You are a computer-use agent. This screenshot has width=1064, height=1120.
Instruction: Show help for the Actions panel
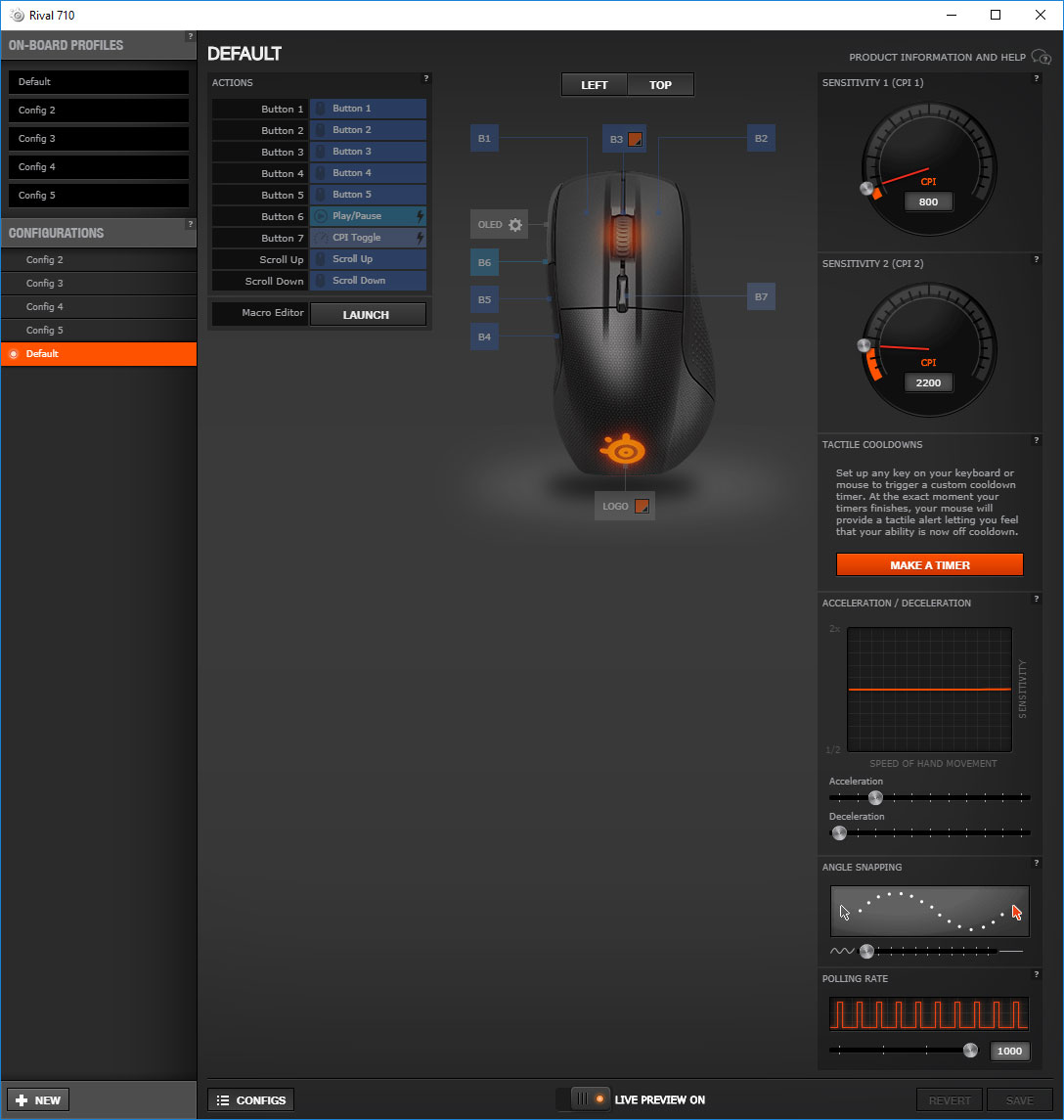pos(426,78)
